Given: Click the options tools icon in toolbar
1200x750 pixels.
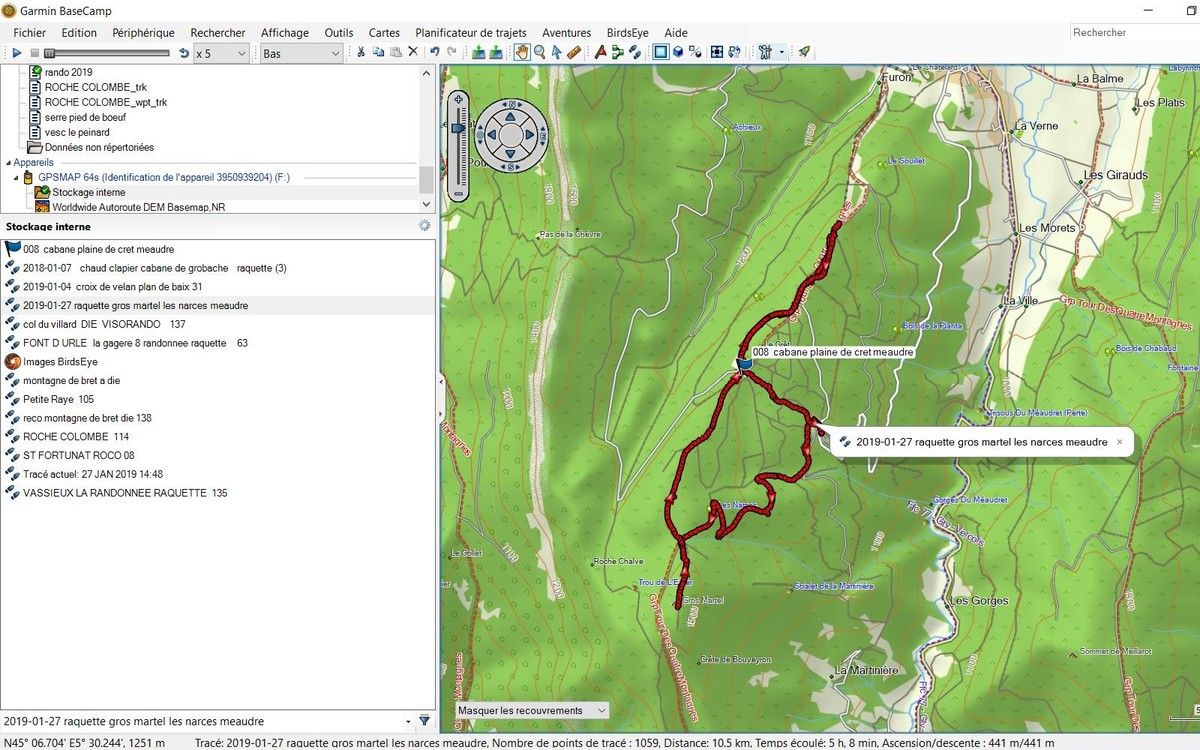Looking at the screenshot, I should tap(765, 52).
